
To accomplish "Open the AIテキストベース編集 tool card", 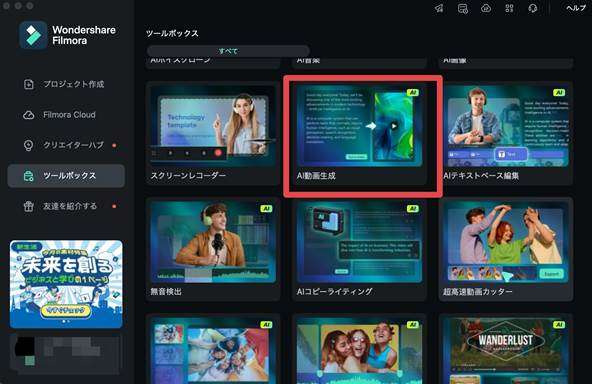I will [x=506, y=133].
